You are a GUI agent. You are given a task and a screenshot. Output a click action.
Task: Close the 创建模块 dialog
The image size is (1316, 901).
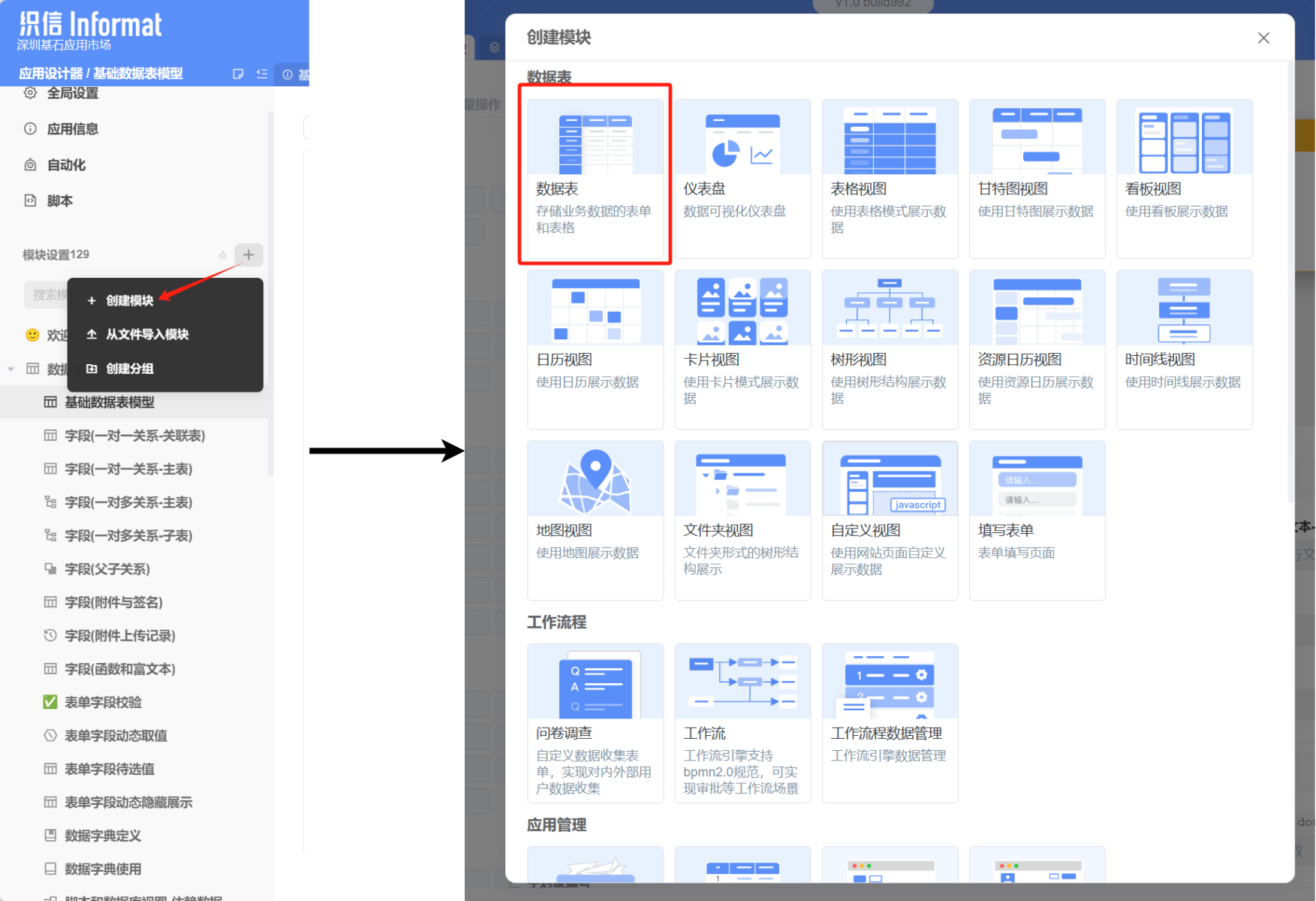point(1263,38)
